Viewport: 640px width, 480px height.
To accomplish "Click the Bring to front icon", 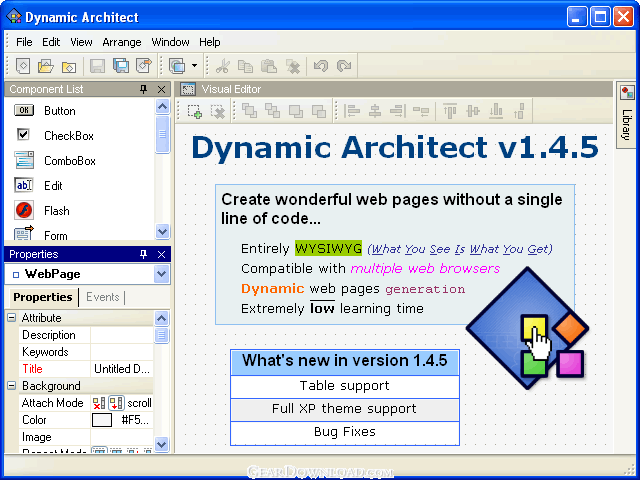I will click(x=249, y=111).
